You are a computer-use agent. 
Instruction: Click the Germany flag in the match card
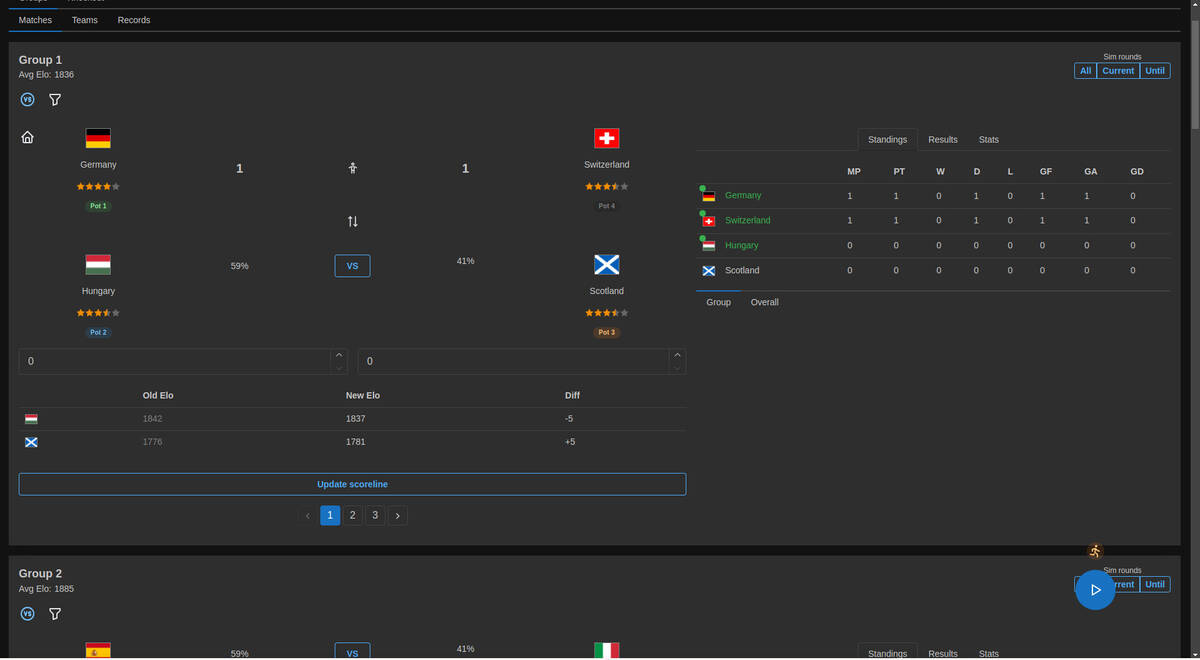click(x=98, y=138)
